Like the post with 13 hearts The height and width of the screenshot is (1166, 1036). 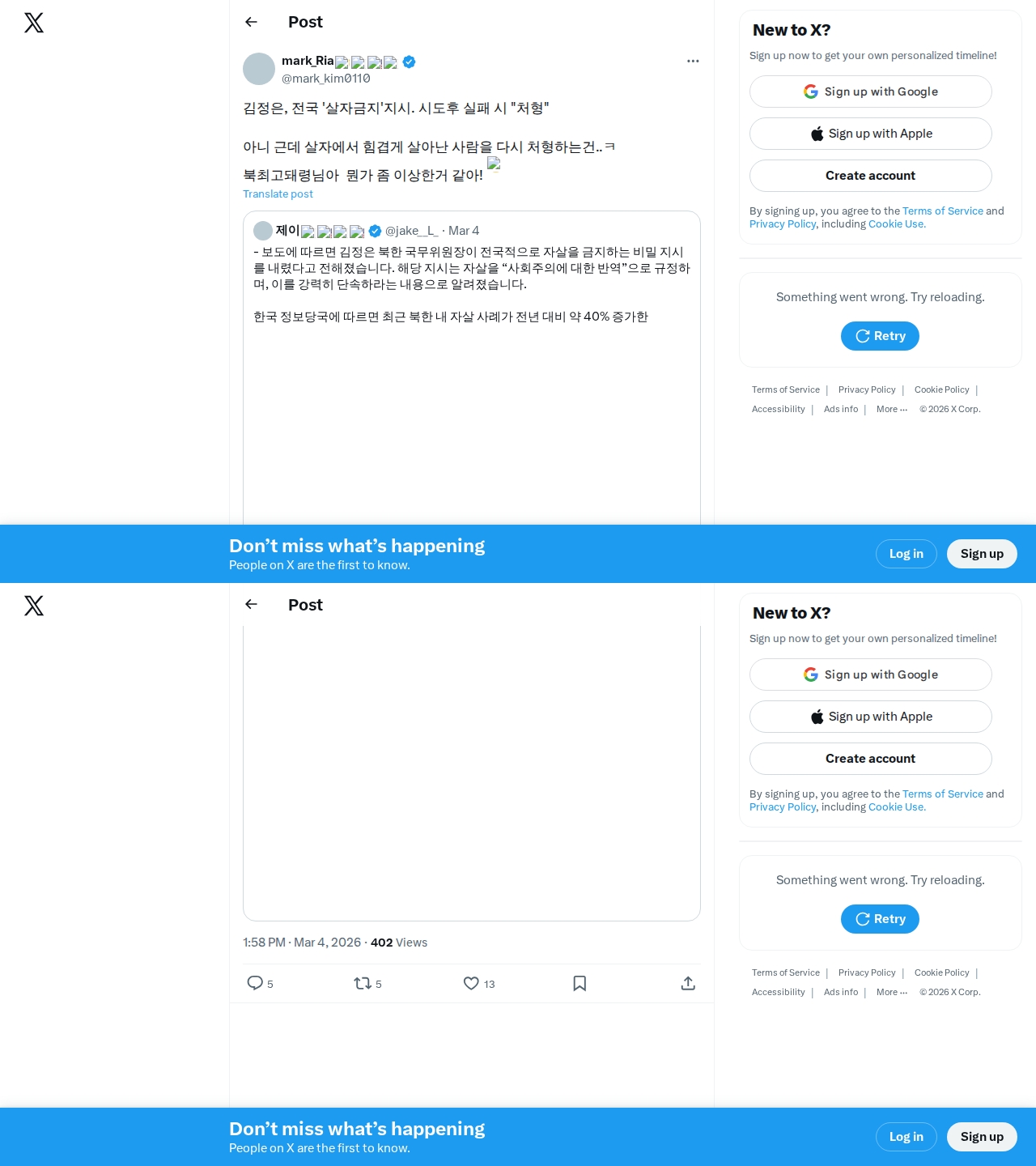tap(478, 983)
